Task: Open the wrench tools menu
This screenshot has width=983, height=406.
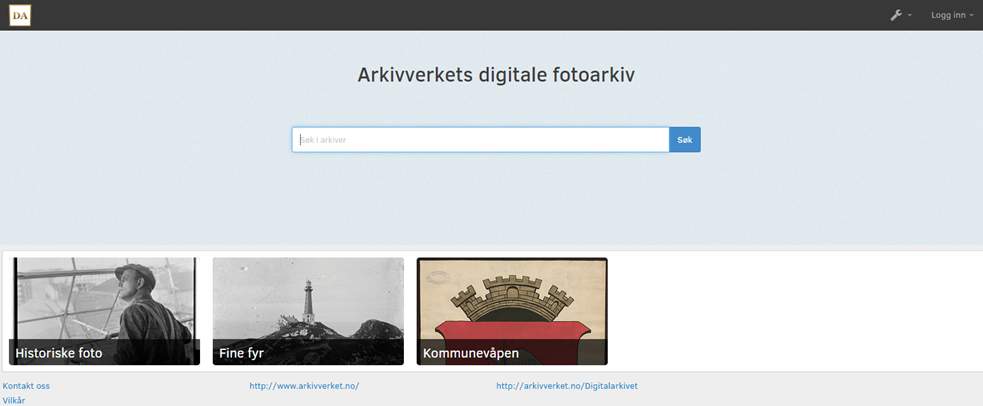Action: pos(897,15)
